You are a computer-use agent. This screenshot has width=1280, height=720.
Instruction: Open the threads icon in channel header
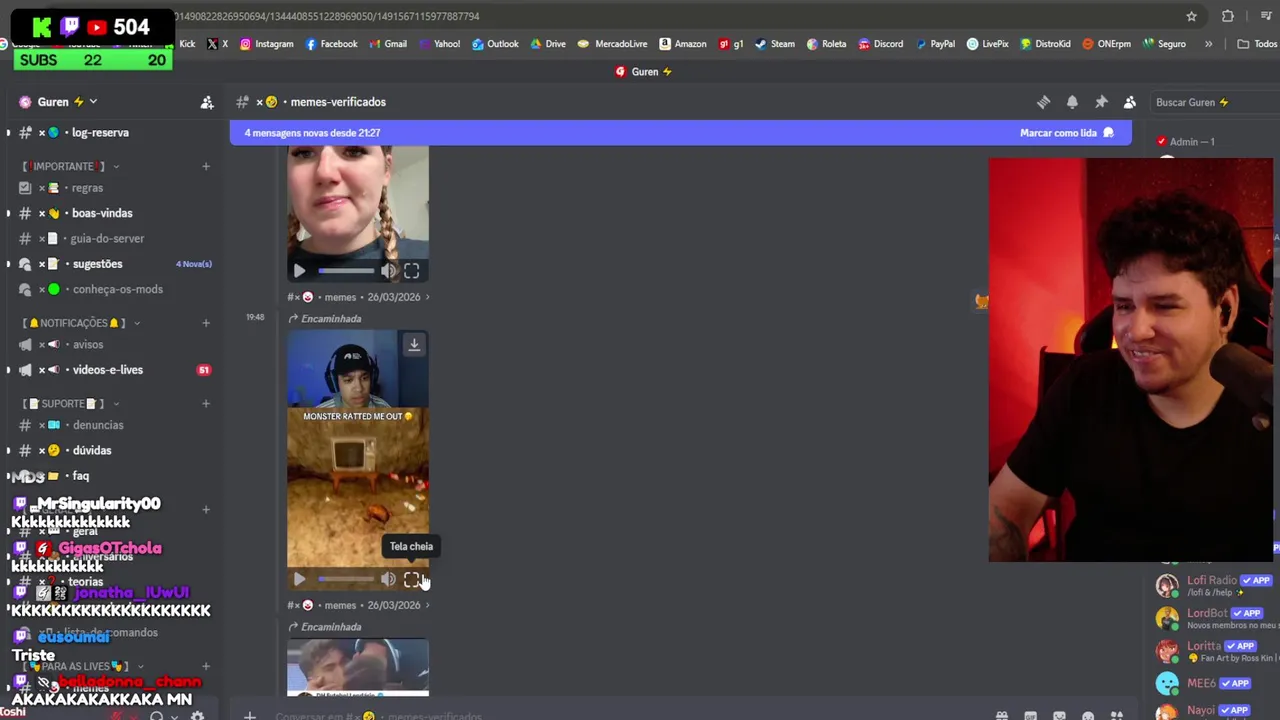[1043, 102]
